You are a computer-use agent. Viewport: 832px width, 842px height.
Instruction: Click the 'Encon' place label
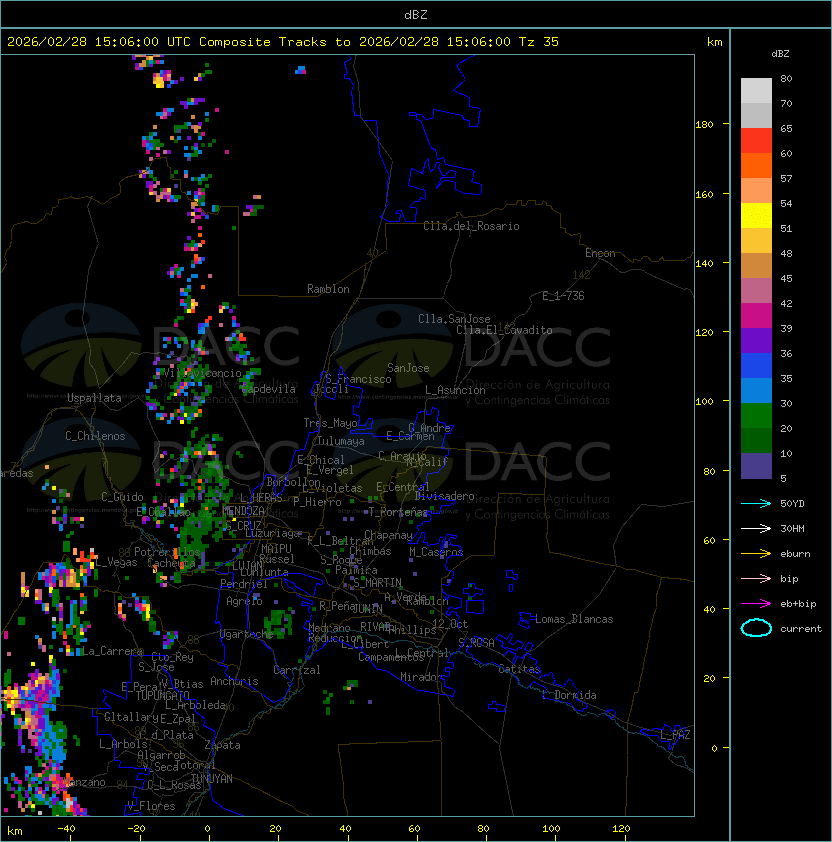coord(600,253)
